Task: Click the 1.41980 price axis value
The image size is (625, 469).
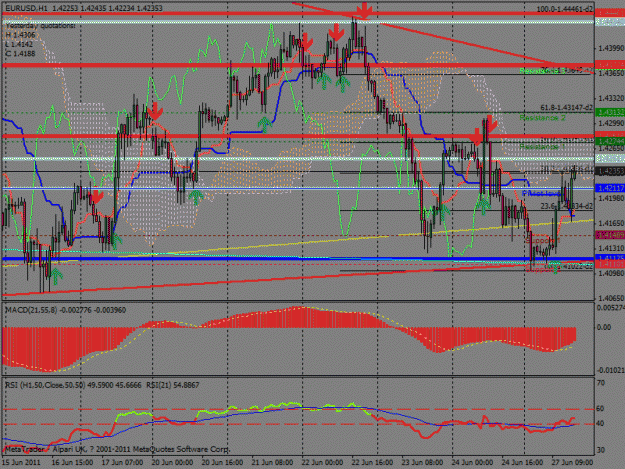Action: coord(611,198)
